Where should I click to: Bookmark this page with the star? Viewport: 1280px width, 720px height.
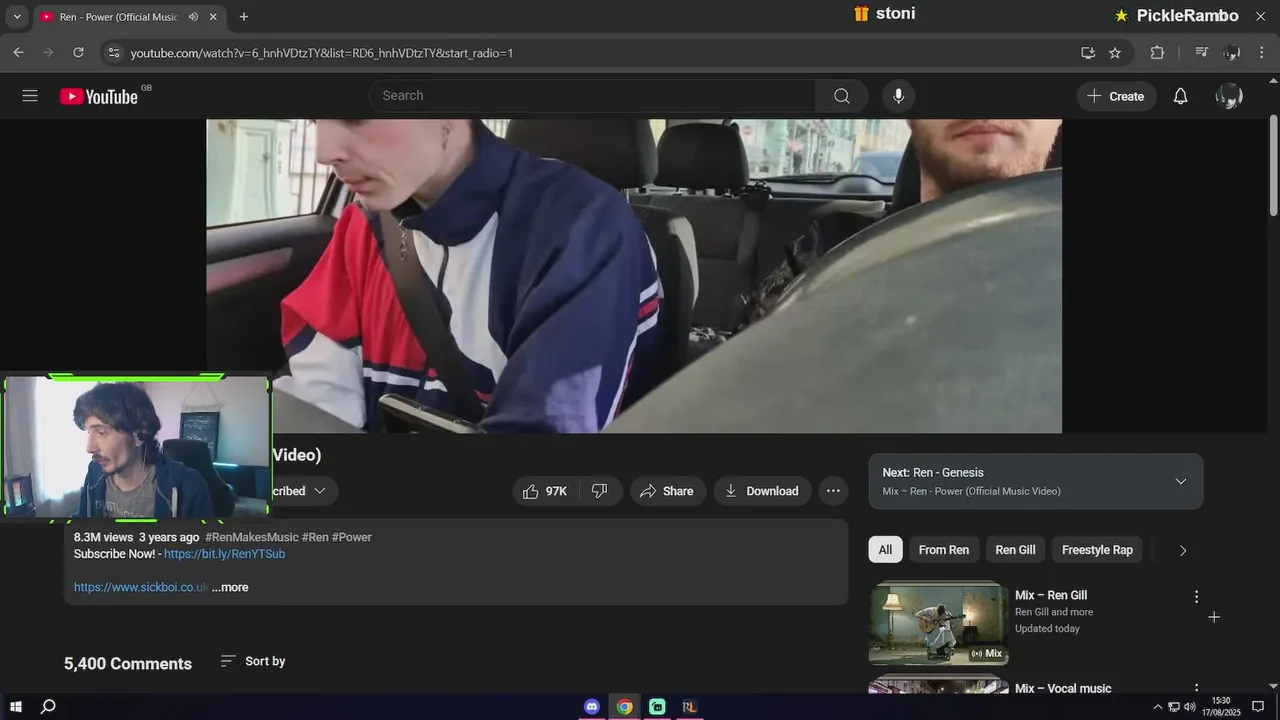click(x=1115, y=53)
